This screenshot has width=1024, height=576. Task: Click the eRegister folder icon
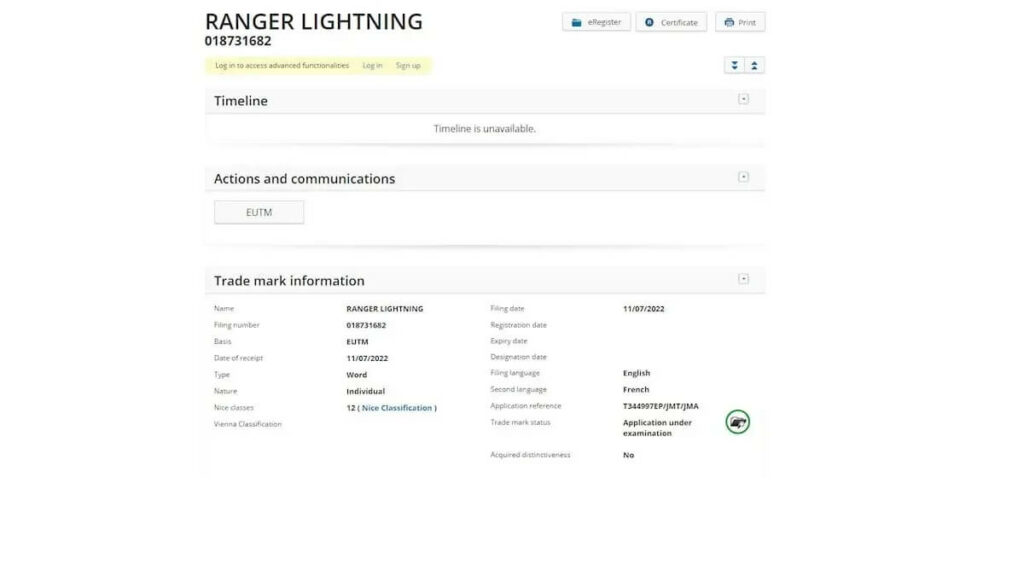coord(576,22)
